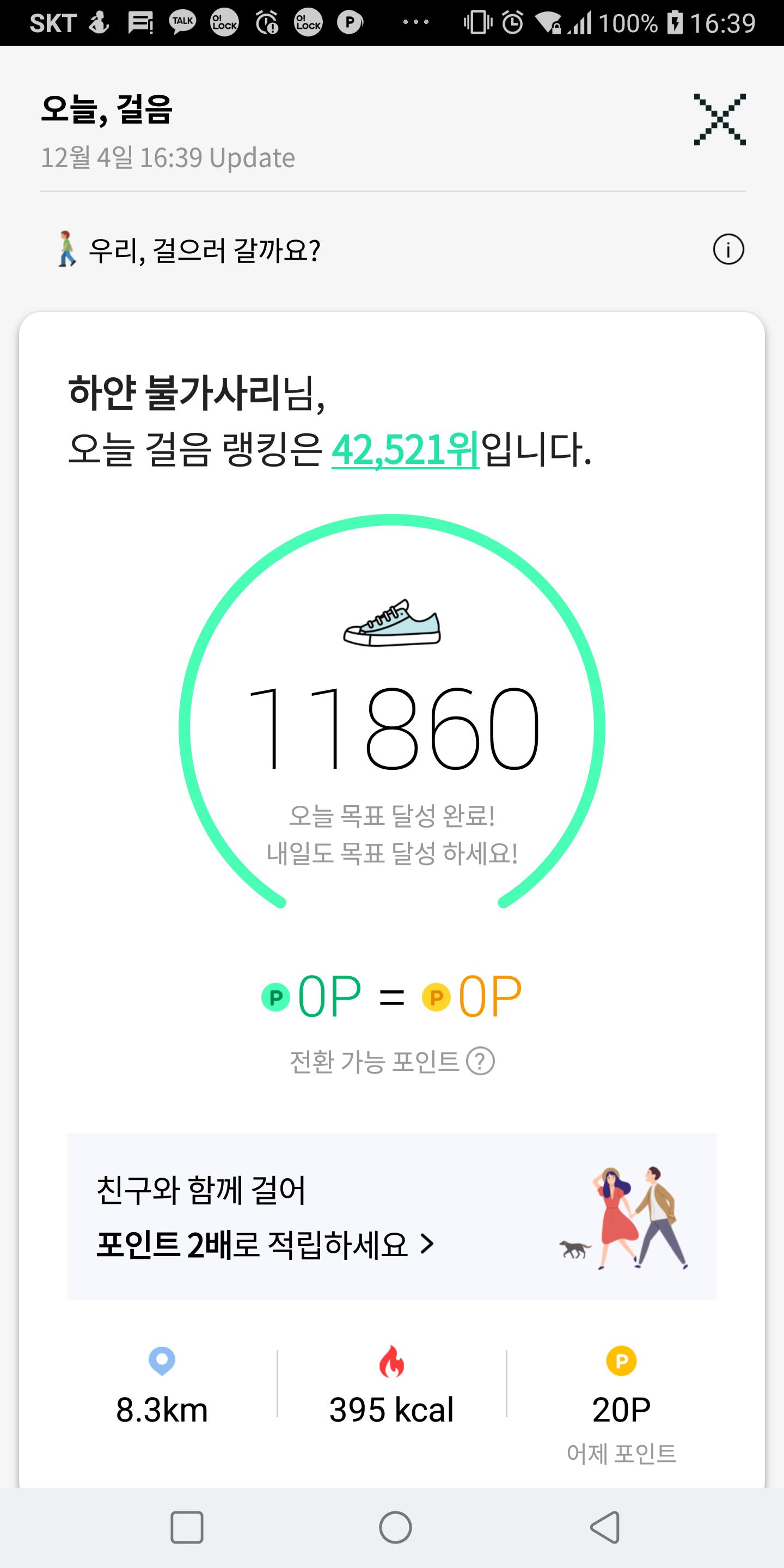
Task: Tap the orange P point coin
Action: (436, 997)
